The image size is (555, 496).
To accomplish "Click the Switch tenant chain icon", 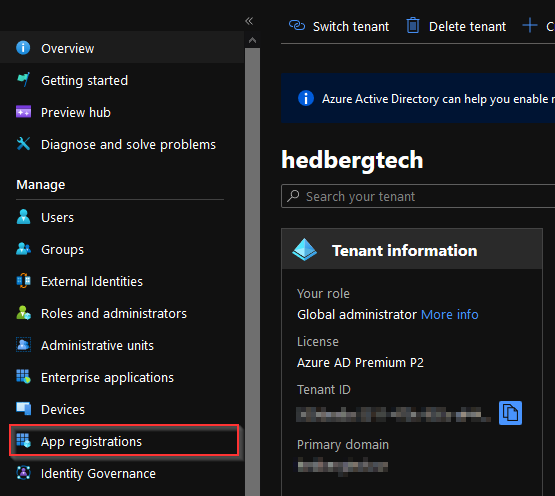I will [x=297, y=25].
